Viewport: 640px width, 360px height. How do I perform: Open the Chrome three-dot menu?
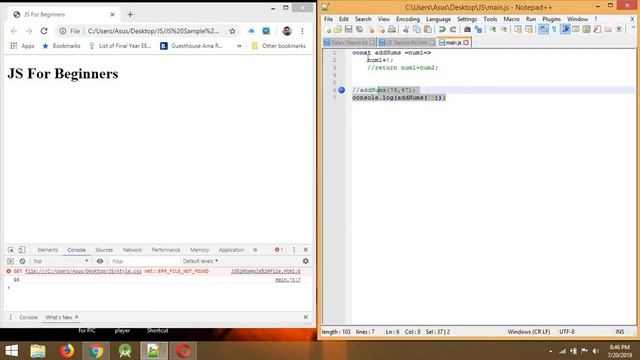(302, 31)
